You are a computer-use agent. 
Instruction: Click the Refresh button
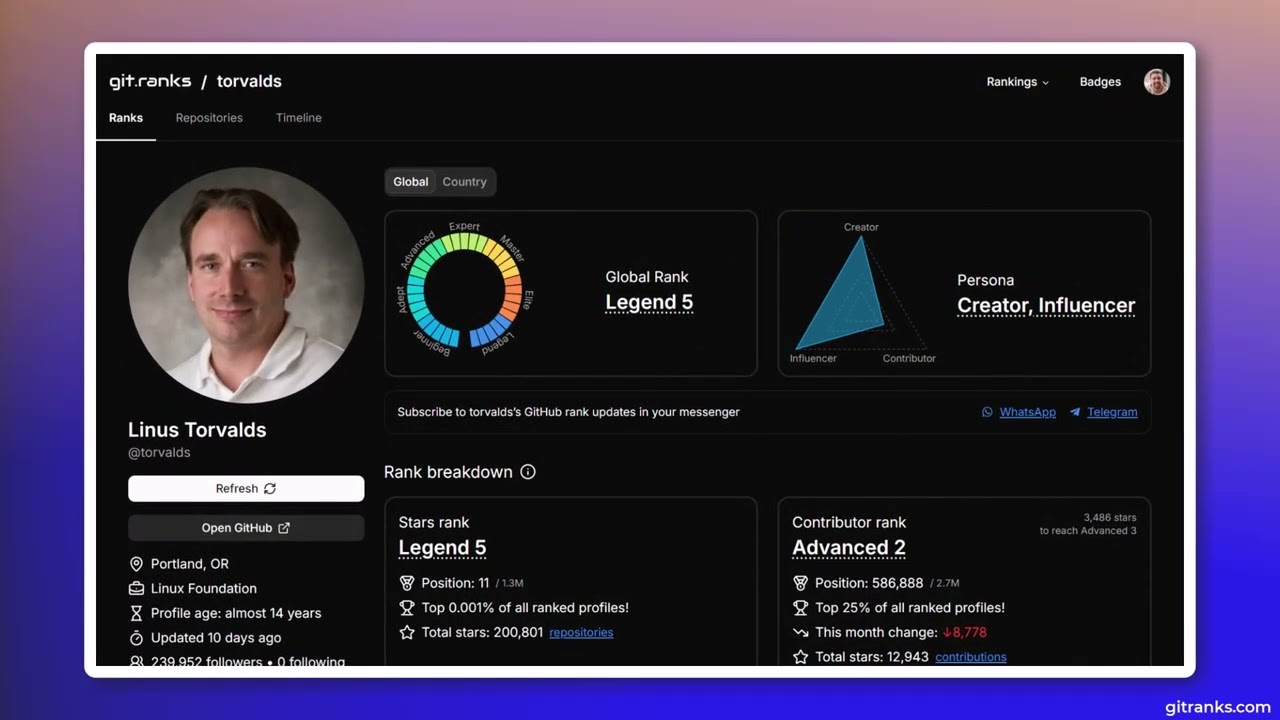coord(246,489)
